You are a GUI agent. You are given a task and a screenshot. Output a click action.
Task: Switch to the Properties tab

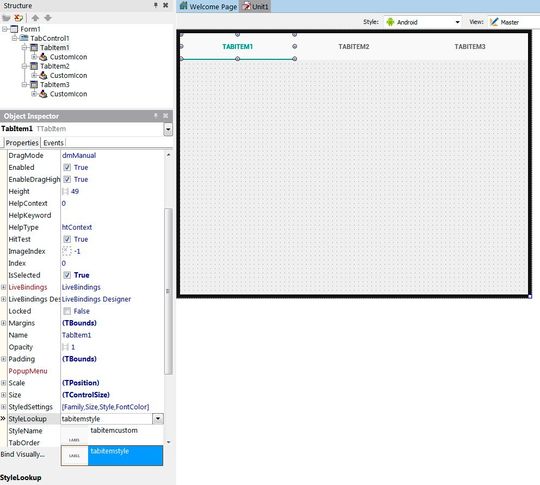coord(22,143)
